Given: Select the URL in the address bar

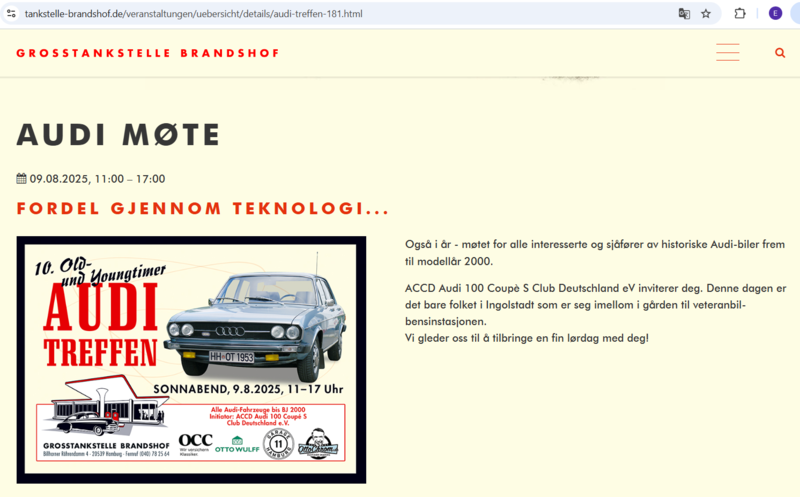Looking at the screenshot, I should (x=193, y=14).
